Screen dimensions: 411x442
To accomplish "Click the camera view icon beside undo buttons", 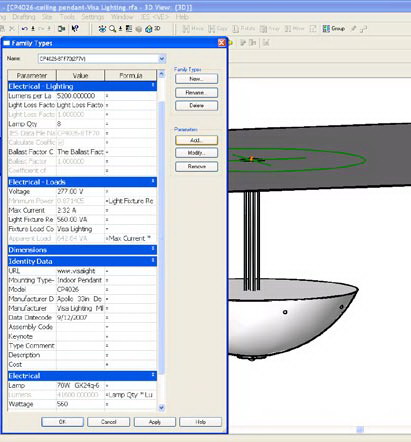I will pyautogui.click(x=61, y=29).
